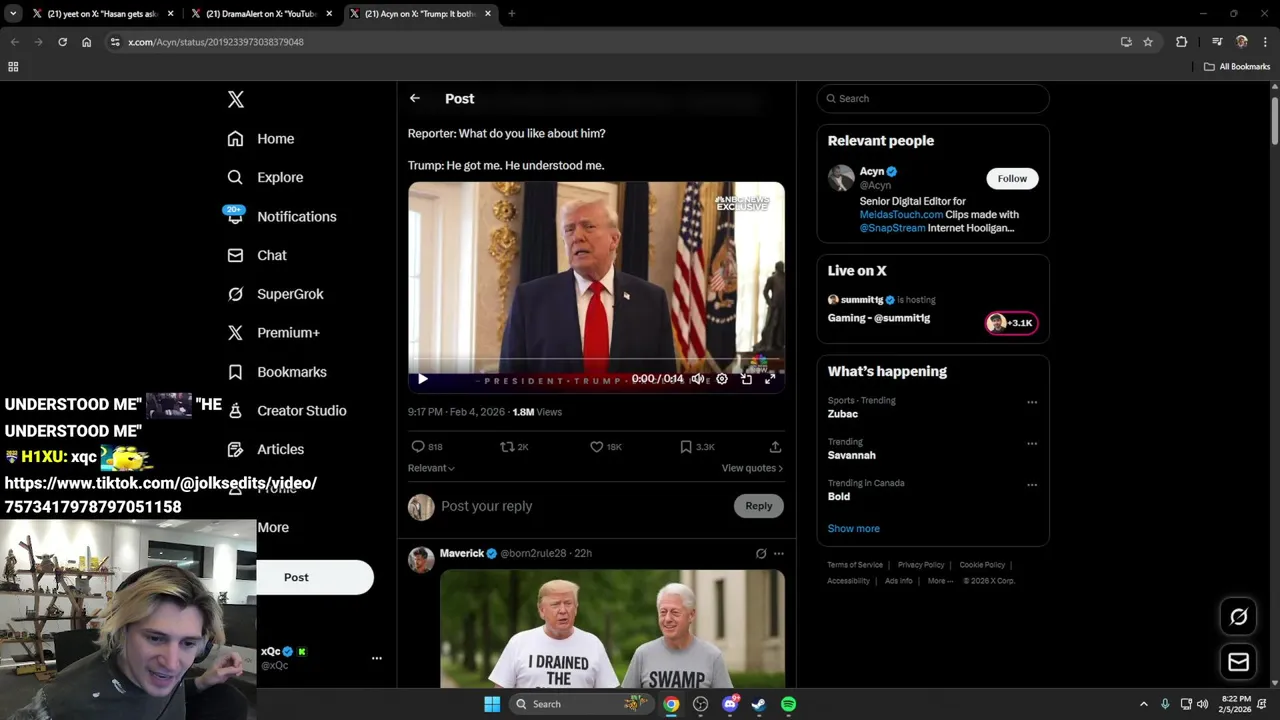Screen dimensions: 1280x720
Task: Open Chat in the sidebar
Action: (257, 255)
